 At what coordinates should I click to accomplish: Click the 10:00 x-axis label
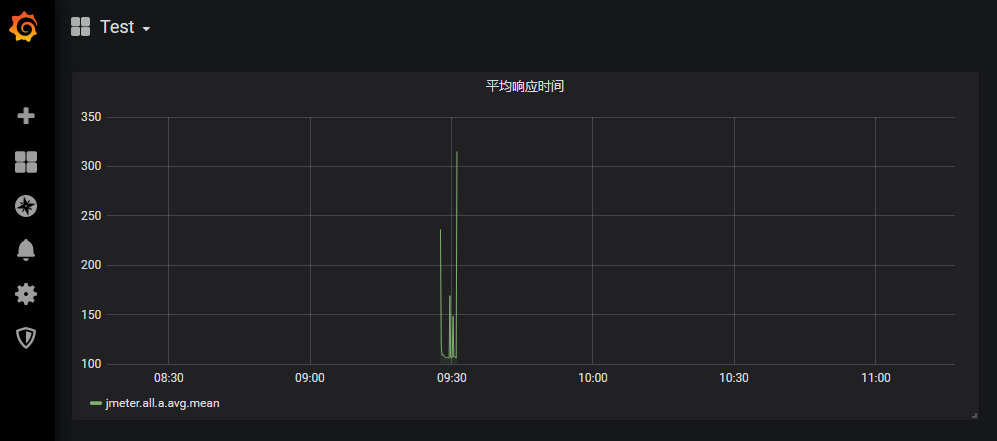pos(593,378)
